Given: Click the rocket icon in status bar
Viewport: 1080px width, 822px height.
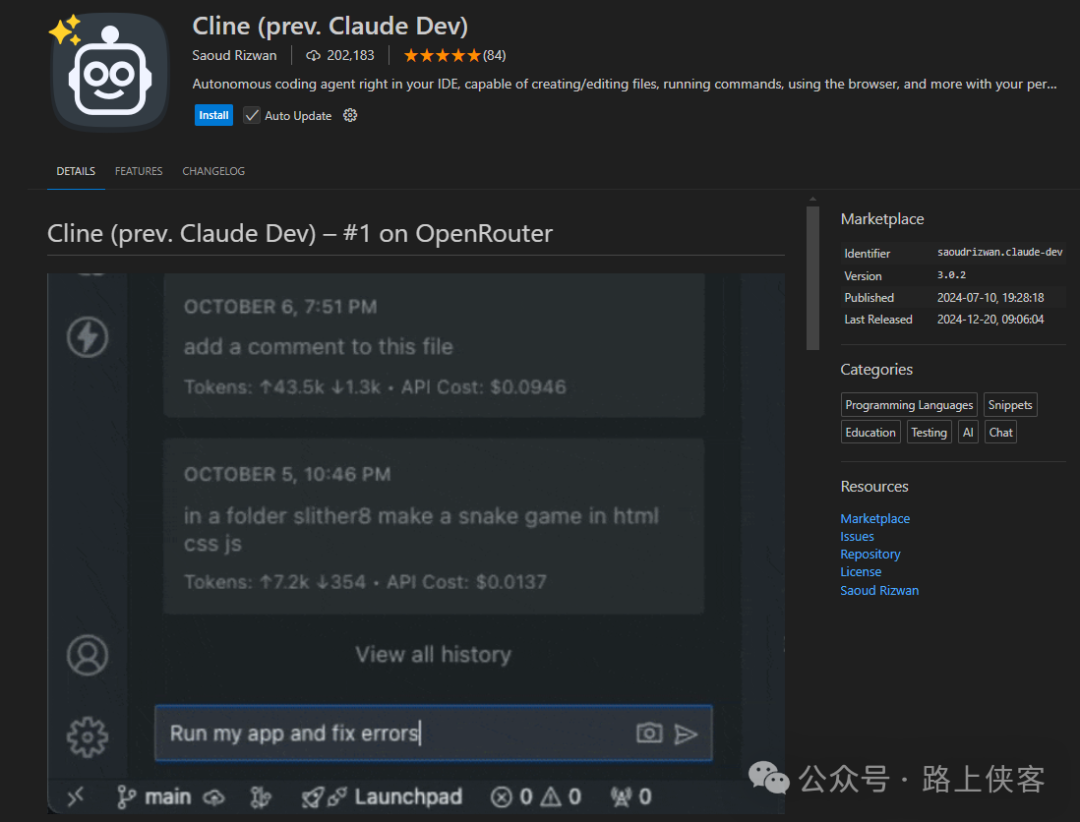Looking at the screenshot, I should coord(312,797).
